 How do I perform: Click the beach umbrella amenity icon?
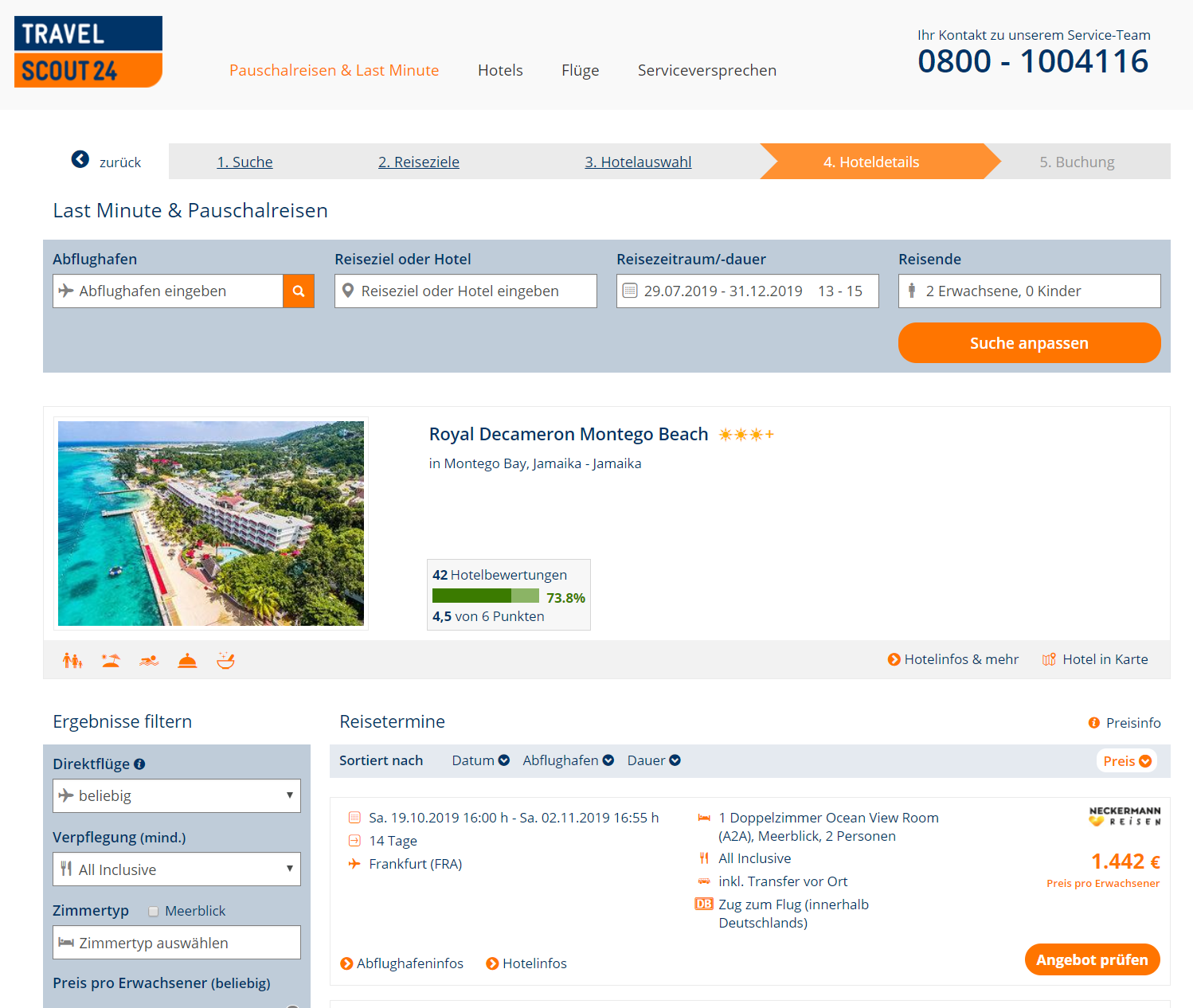coord(111,660)
